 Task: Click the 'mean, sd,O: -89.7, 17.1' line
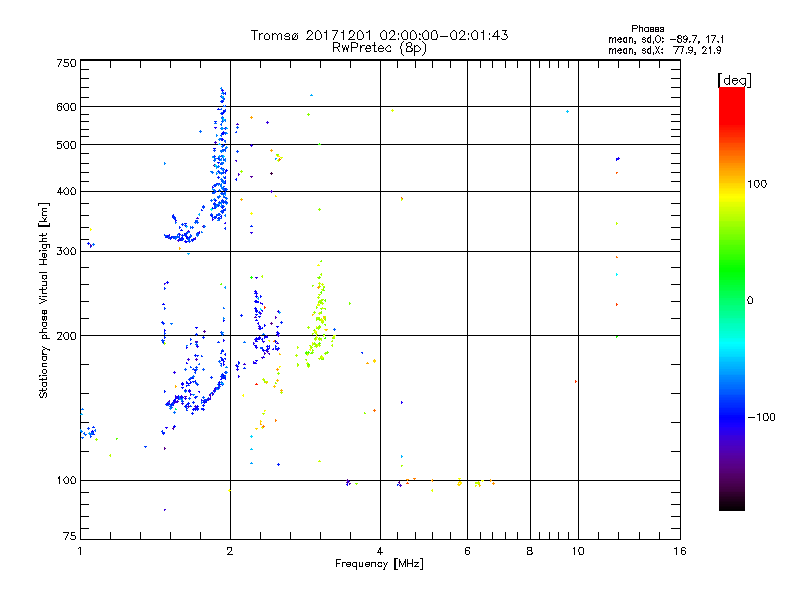click(x=665, y=39)
